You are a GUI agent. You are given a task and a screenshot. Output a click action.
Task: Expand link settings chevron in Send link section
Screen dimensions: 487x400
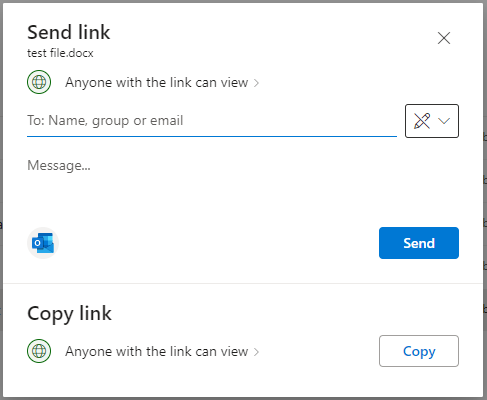pyautogui.click(x=256, y=83)
